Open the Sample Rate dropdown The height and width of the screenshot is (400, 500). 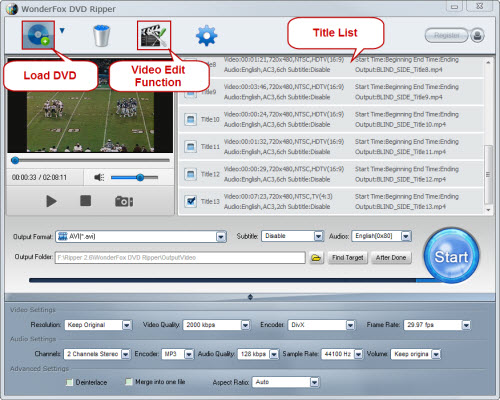coord(358,354)
